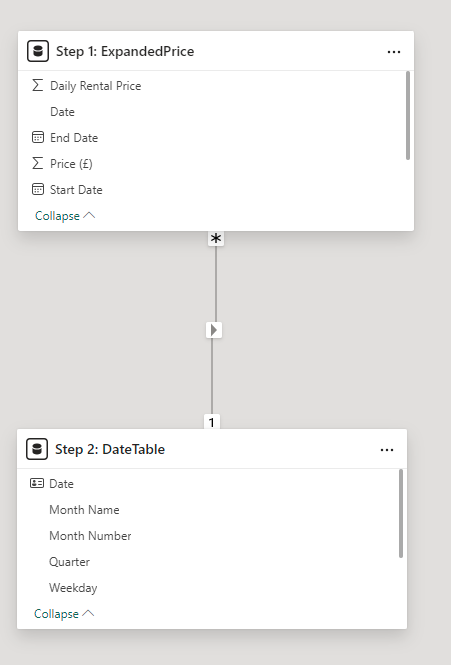Viewport: 451px width, 665px height.
Task: Click the sum icon beside Price (£)
Action: click(x=38, y=163)
